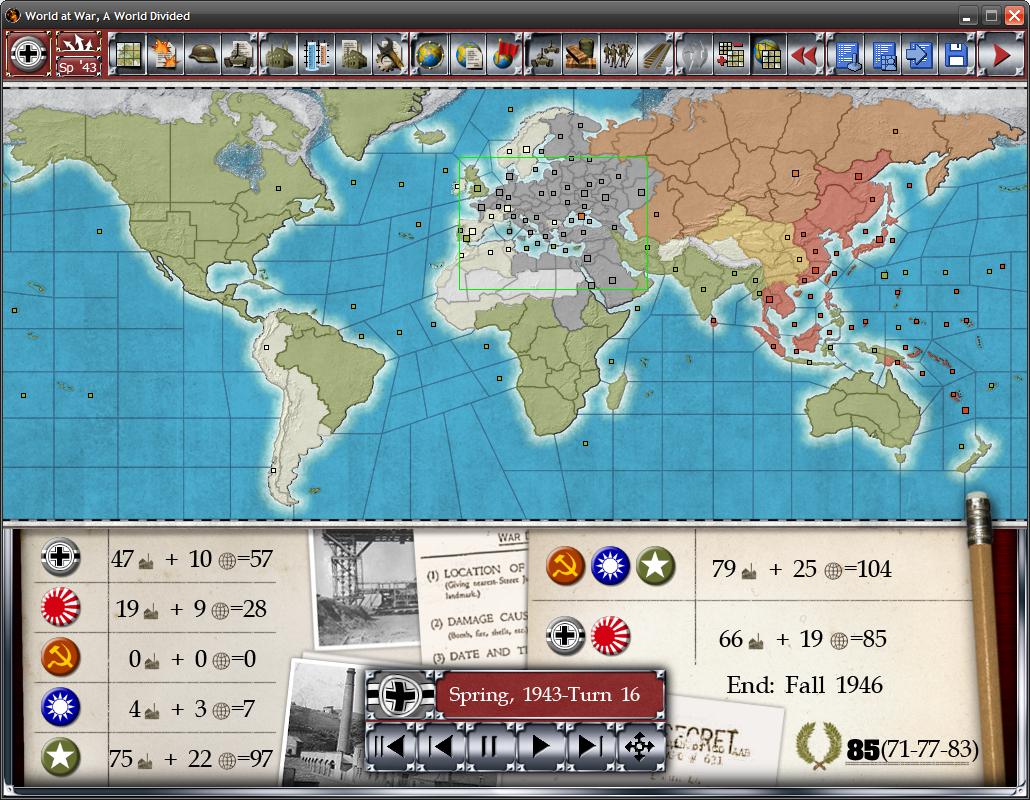
Task: Open the globe with document icon
Action: (x=468, y=54)
